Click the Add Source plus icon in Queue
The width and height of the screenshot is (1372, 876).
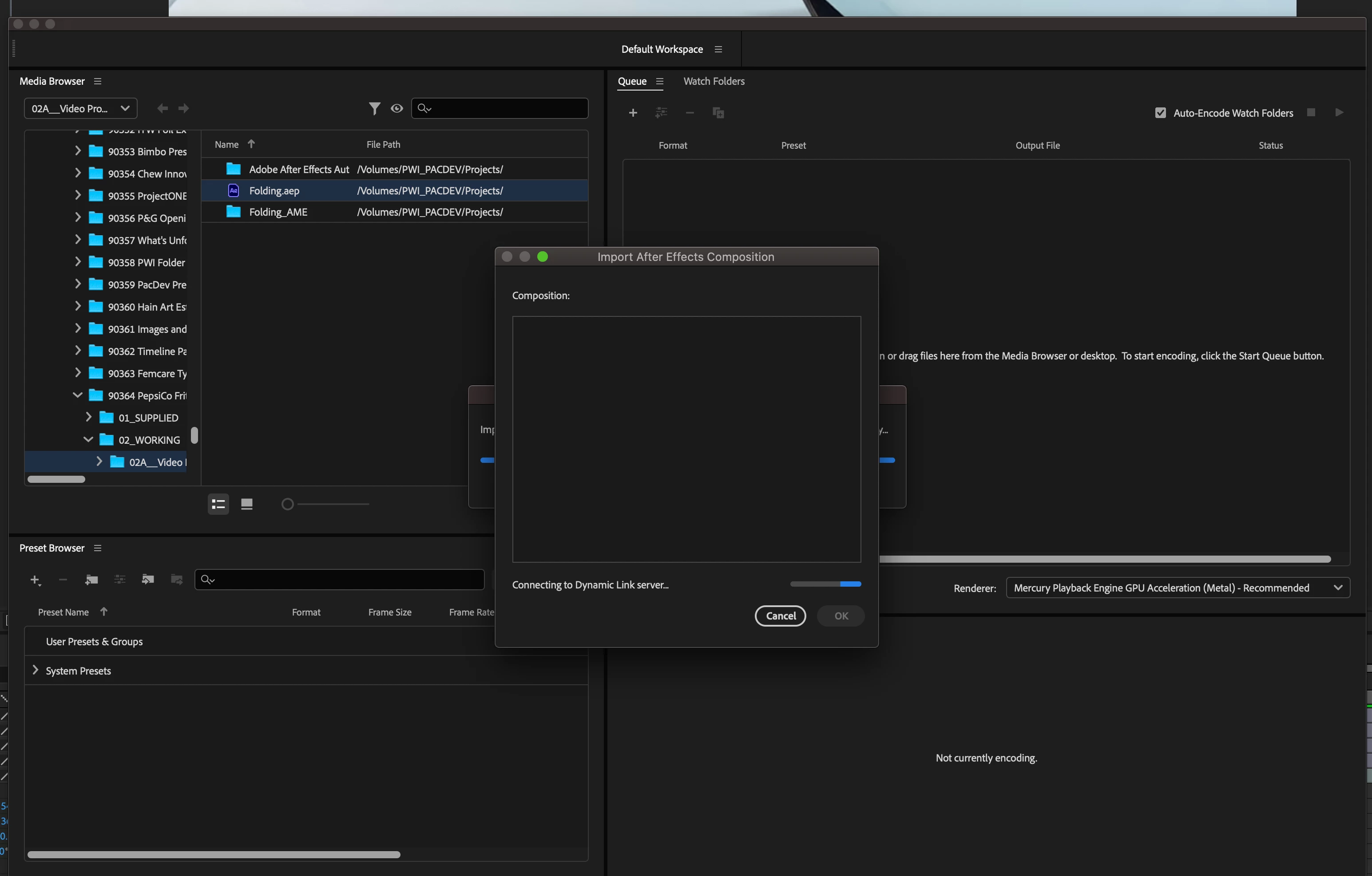click(x=632, y=113)
